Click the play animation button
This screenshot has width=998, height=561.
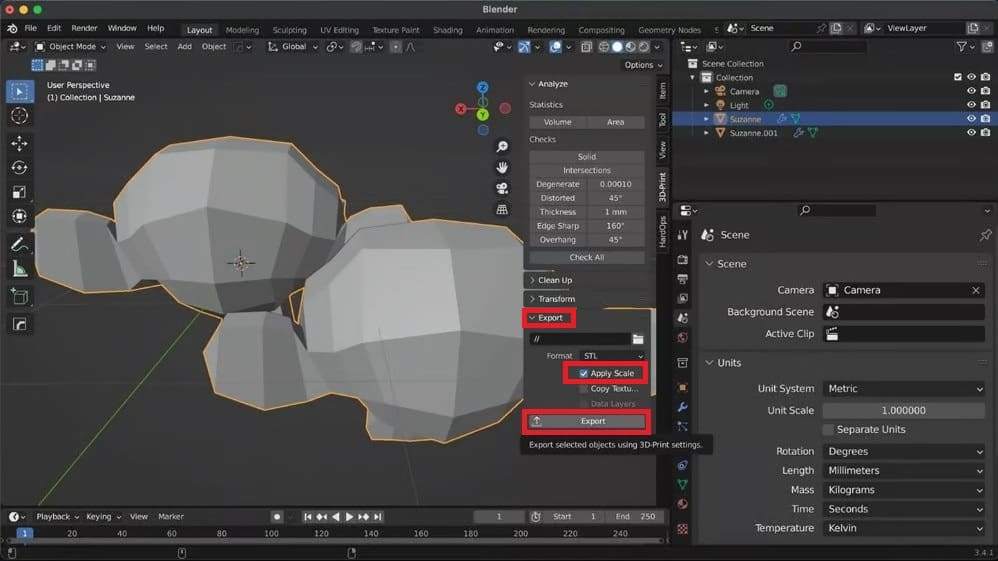click(349, 517)
